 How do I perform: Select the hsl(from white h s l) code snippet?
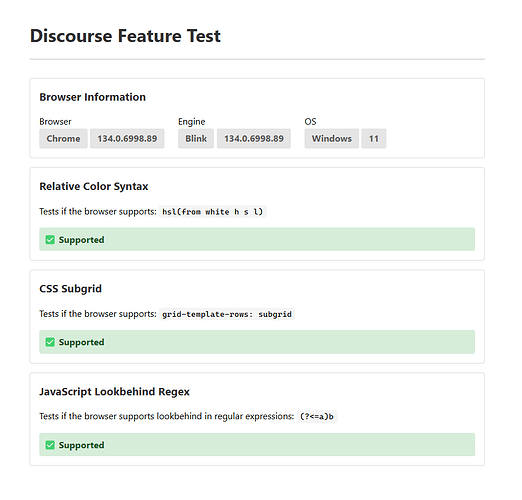[x=213, y=212]
